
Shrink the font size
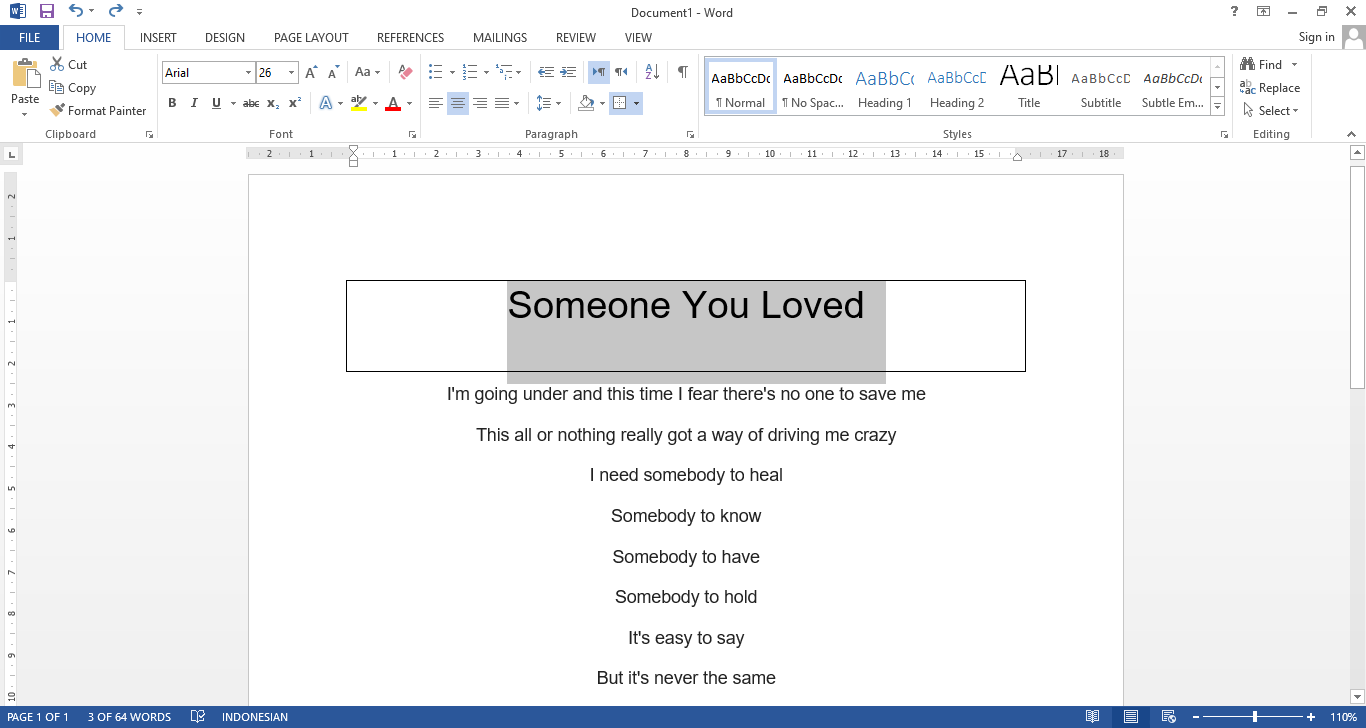click(x=332, y=72)
